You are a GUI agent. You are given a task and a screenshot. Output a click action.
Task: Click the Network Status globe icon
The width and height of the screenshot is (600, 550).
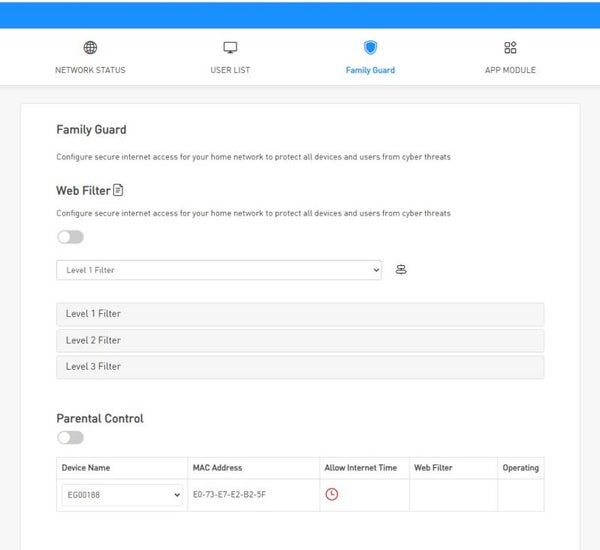(x=90, y=48)
